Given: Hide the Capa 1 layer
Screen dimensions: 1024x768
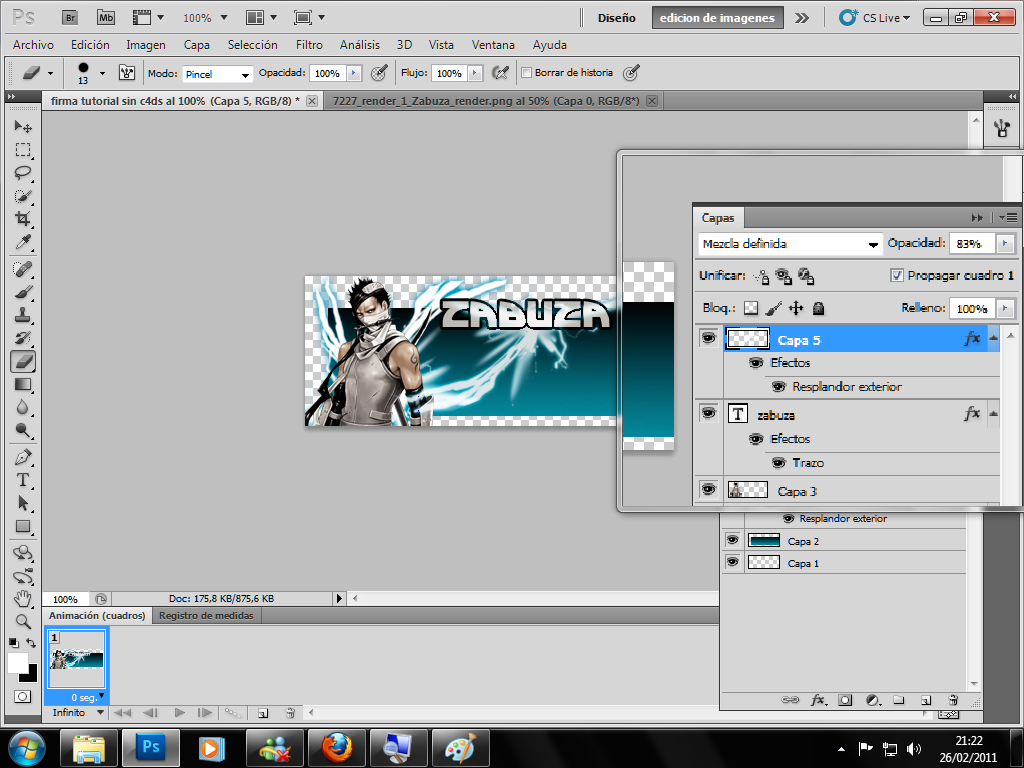Looking at the screenshot, I should point(733,562).
